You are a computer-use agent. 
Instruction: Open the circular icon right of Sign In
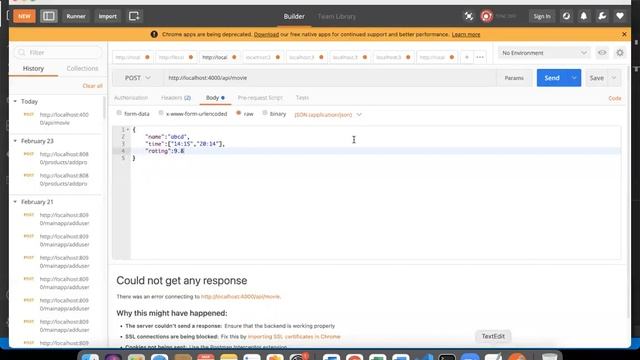(566, 16)
